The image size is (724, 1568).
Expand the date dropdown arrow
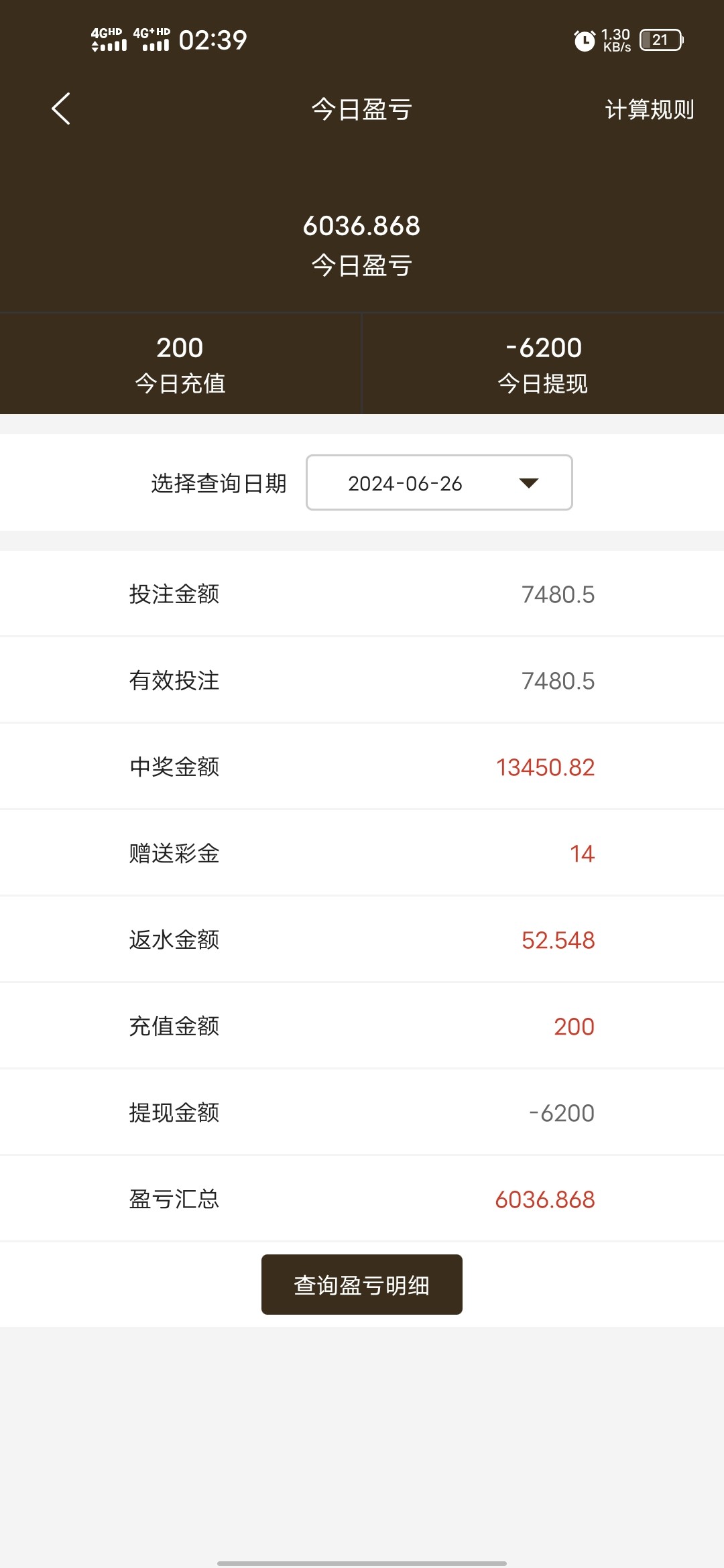click(529, 483)
